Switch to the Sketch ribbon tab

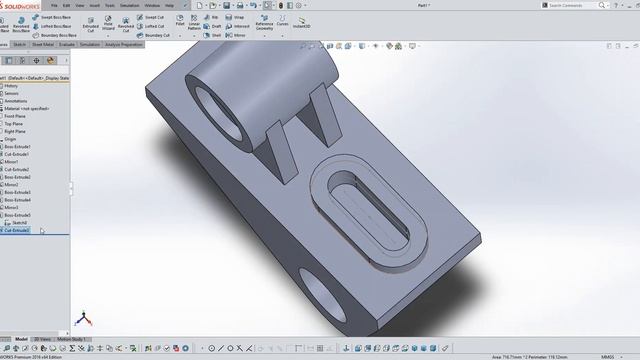pos(20,44)
